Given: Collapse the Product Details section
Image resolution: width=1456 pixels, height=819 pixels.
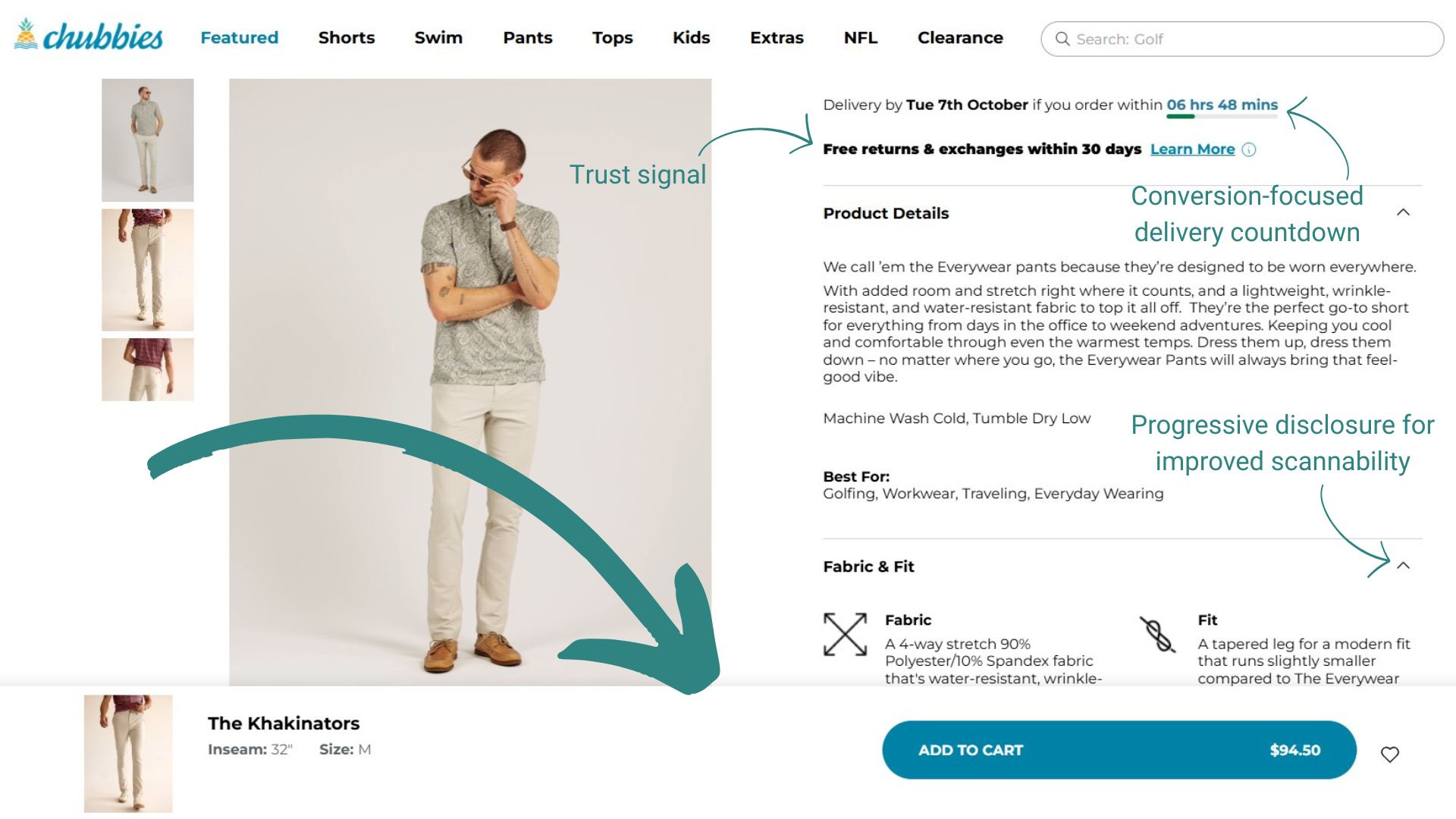Looking at the screenshot, I should [x=1403, y=212].
